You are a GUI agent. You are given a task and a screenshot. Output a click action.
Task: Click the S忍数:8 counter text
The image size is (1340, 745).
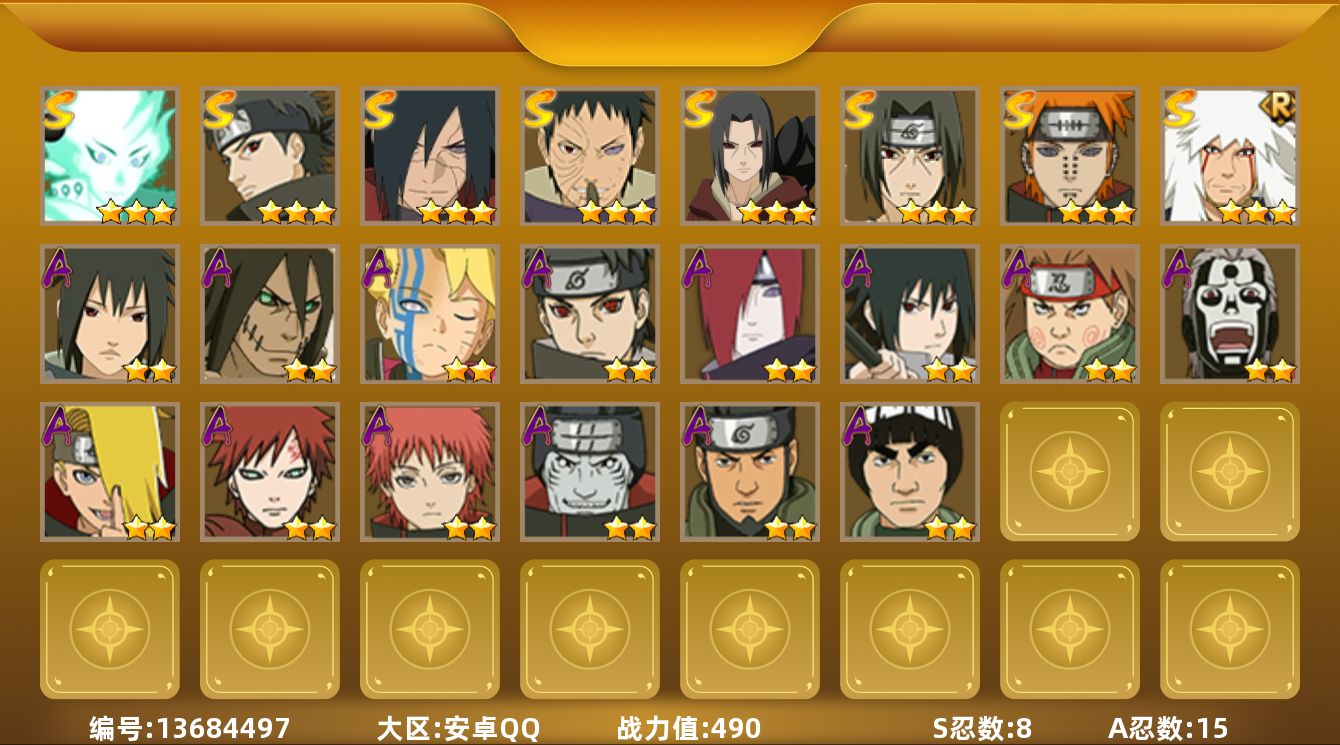click(x=982, y=728)
